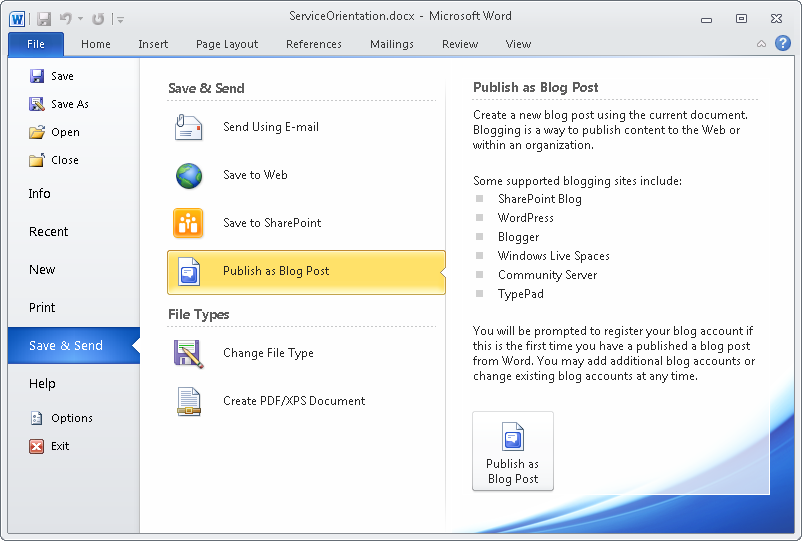Switch to the View tab
This screenshot has height=541, width=802.
tap(518, 44)
